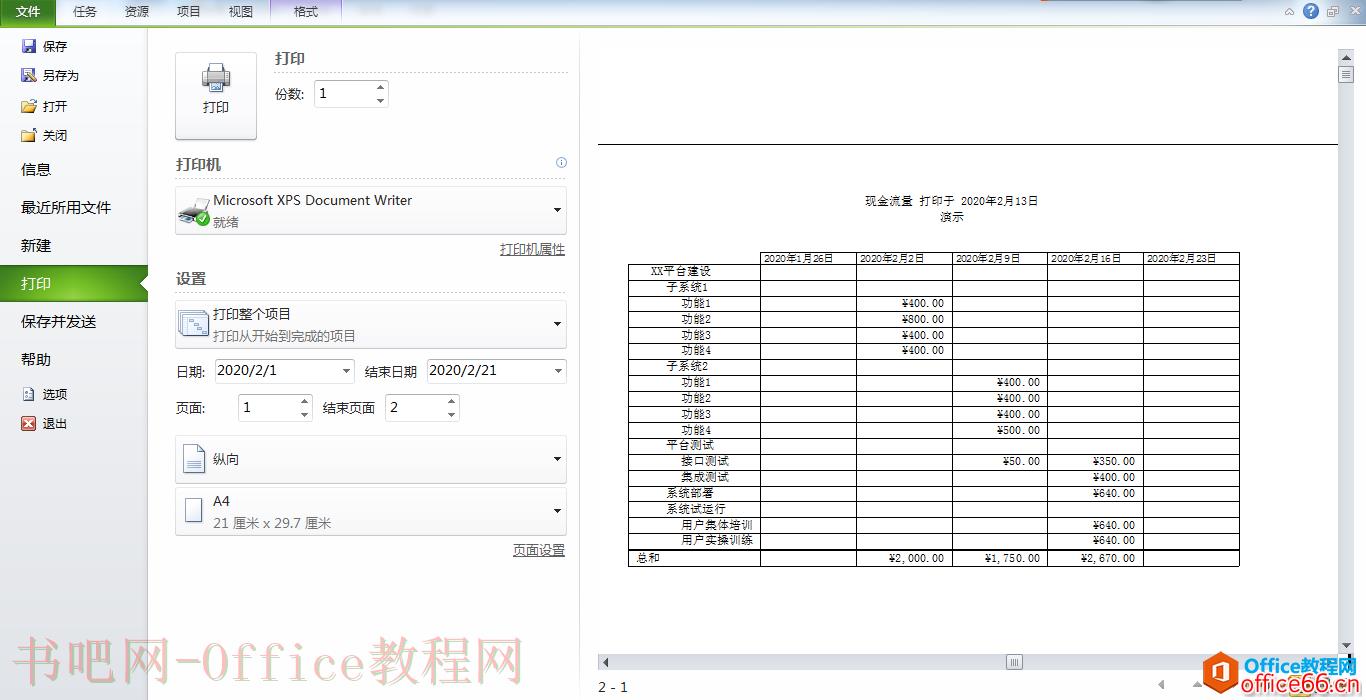
Task: Click the vertical scrollbar down arrow
Action: 1346,646
